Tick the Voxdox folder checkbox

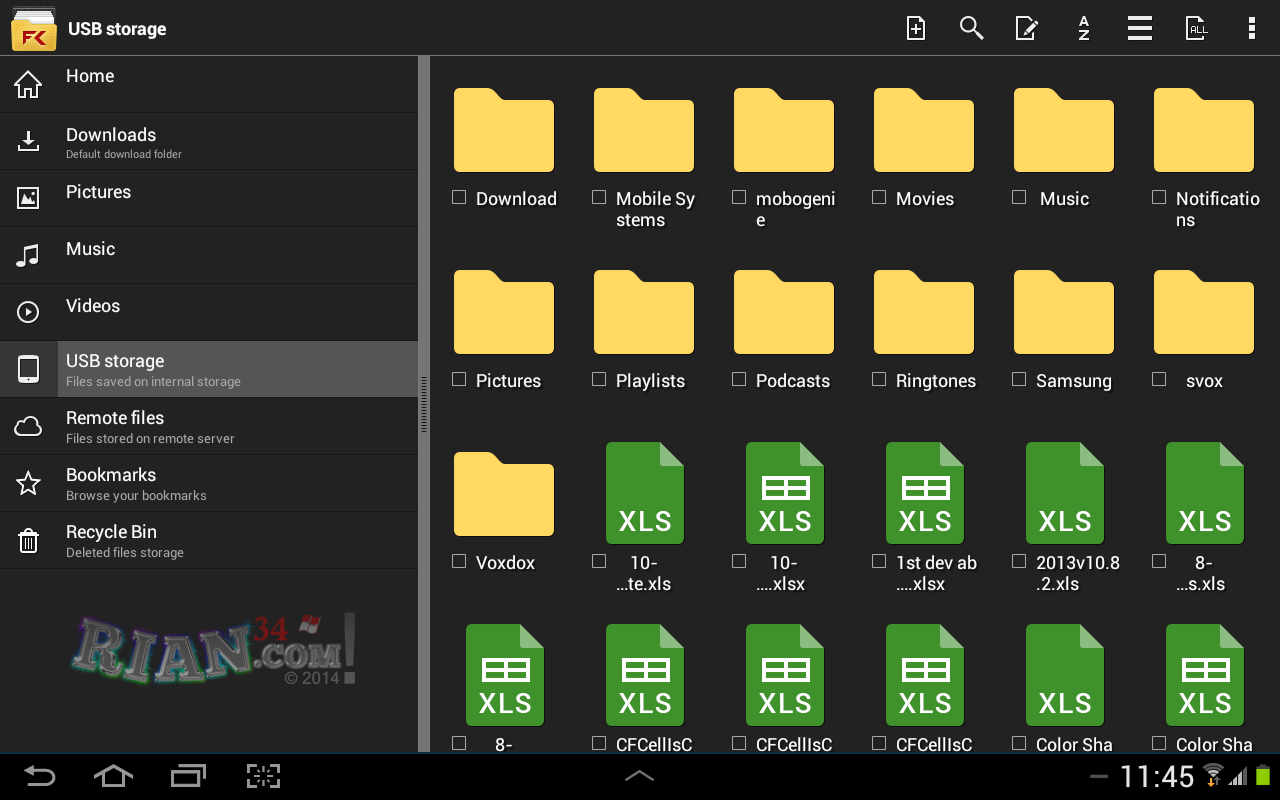tap(459, 562)
